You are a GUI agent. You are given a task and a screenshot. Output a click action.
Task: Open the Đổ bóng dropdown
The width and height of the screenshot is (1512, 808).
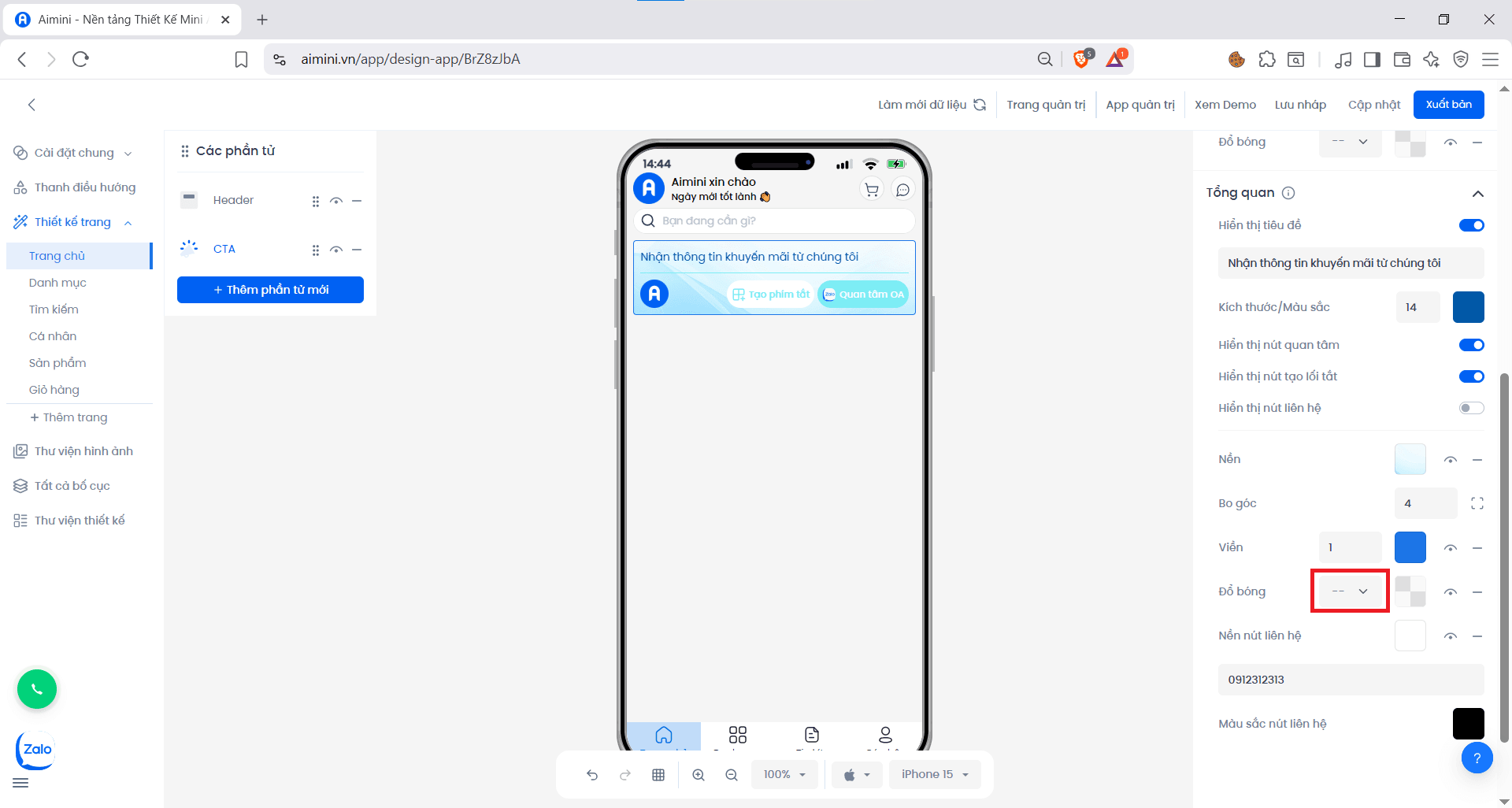point(1350,591)
